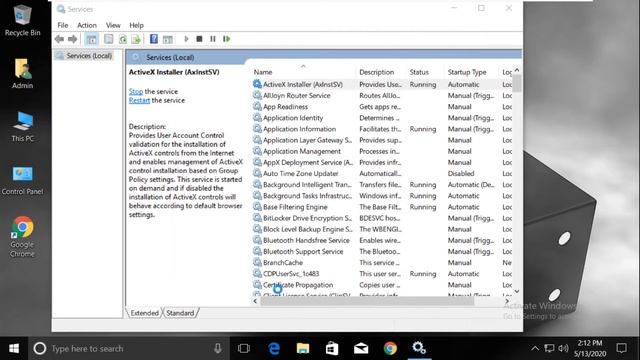The height and width of the screenshot is (360, 640).
Task: Go forward using the toolbar forward arrow
Action: pyautogui.click(x=73, y=39)
